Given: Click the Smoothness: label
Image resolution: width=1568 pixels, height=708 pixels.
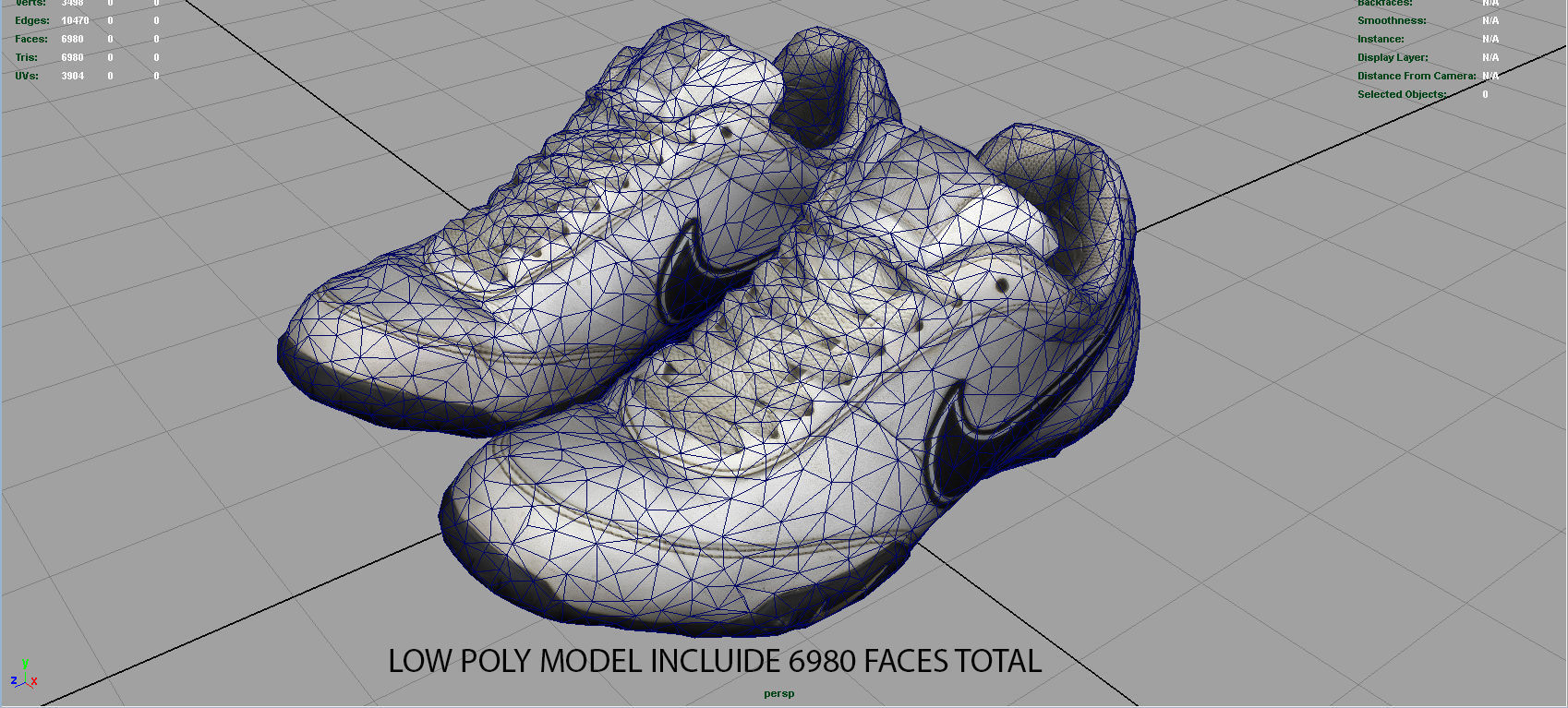Looking at the screenshot, I should pos(1392,20).
